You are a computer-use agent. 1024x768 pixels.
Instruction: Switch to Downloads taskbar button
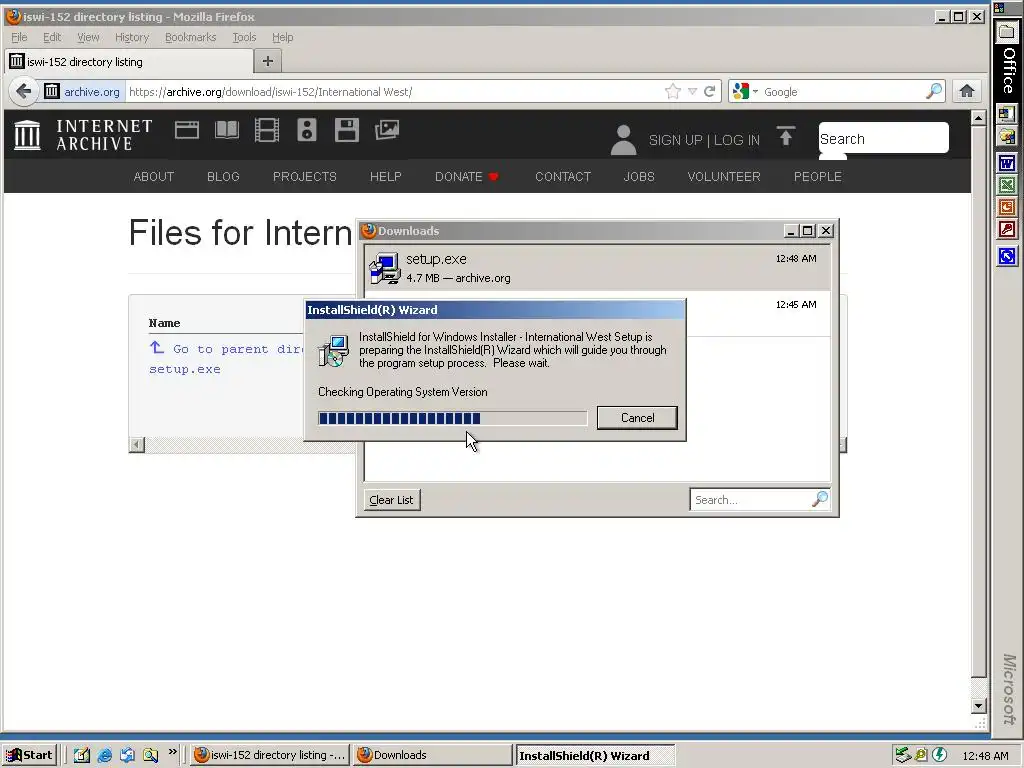point(434,755)
